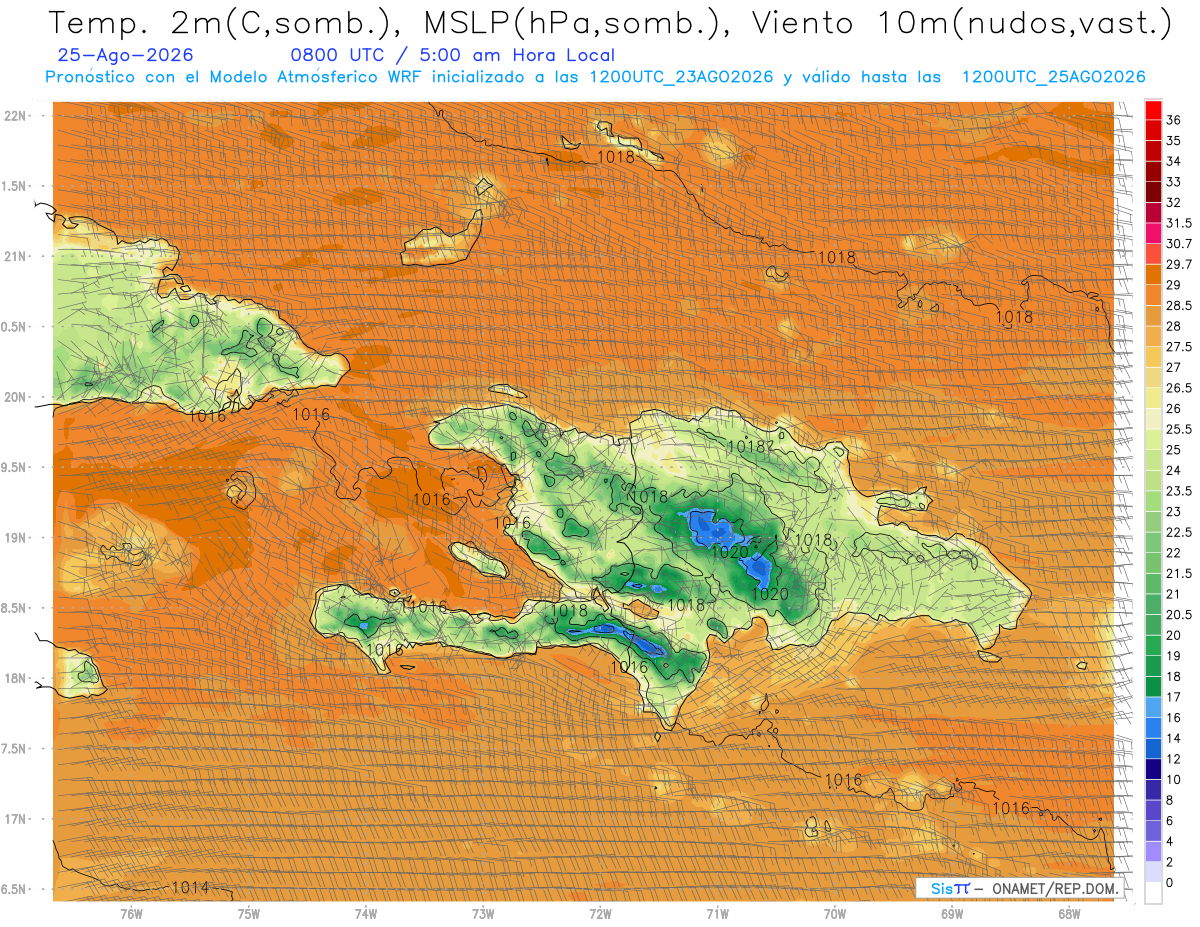This screenshot has height=927, width=1200.
Task: Click the "68W" longitude label
Action: [1069, 914]
